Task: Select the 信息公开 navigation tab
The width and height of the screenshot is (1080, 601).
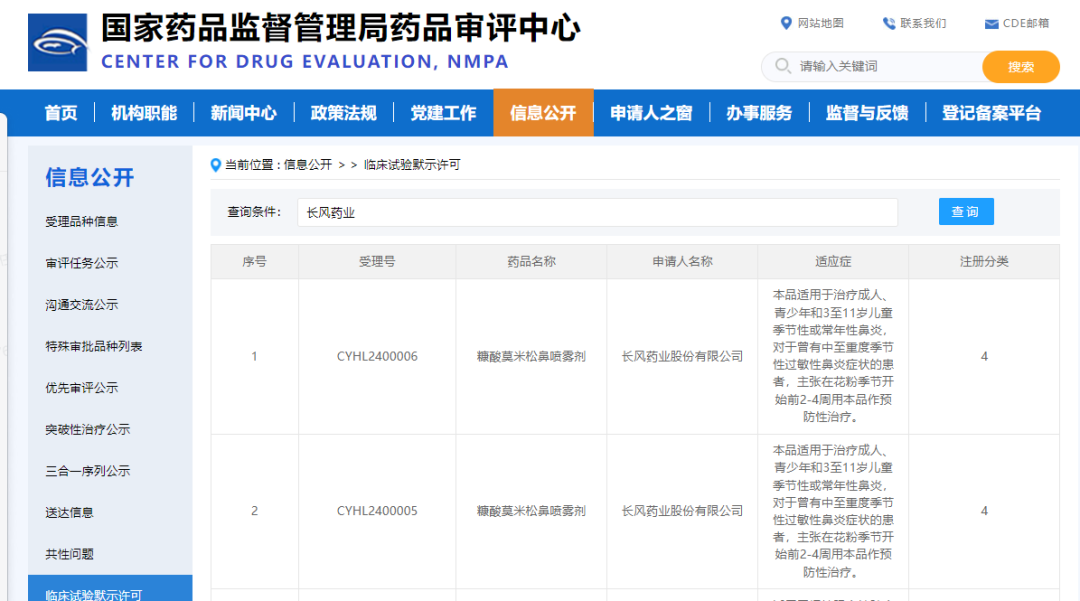Action: tap(543, 113)
